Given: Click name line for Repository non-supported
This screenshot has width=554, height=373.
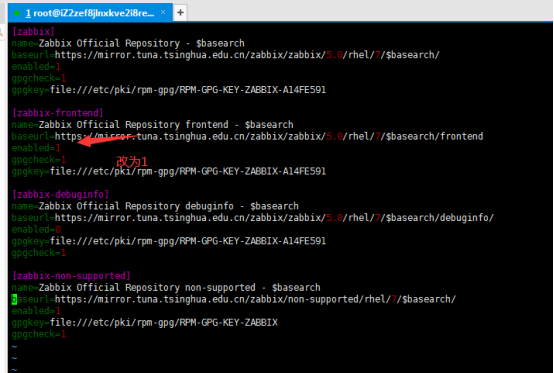Looking at the screenshot, I should click(x=166, y=288).
